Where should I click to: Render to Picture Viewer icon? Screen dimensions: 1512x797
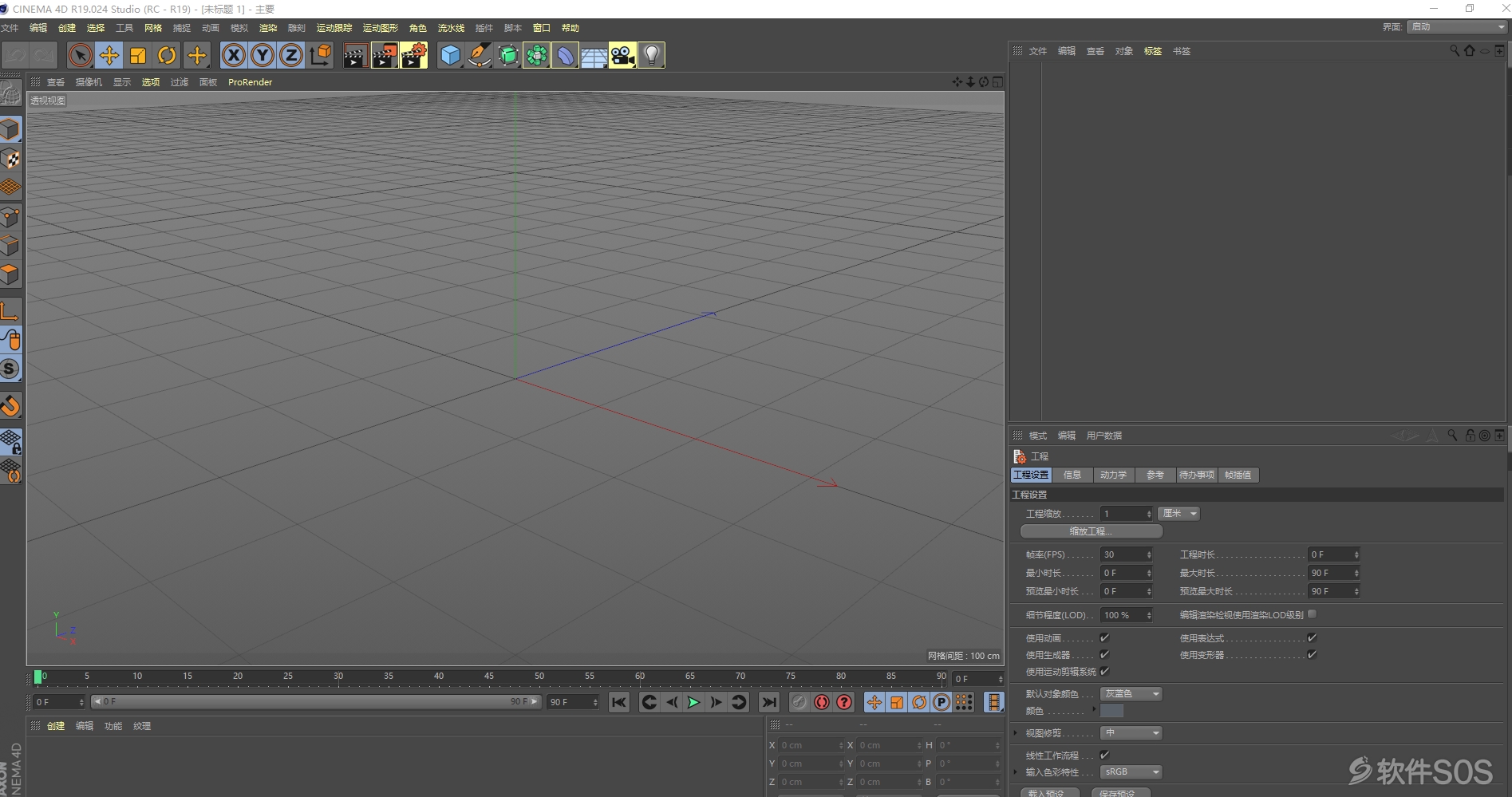click(x=385, y=55)
